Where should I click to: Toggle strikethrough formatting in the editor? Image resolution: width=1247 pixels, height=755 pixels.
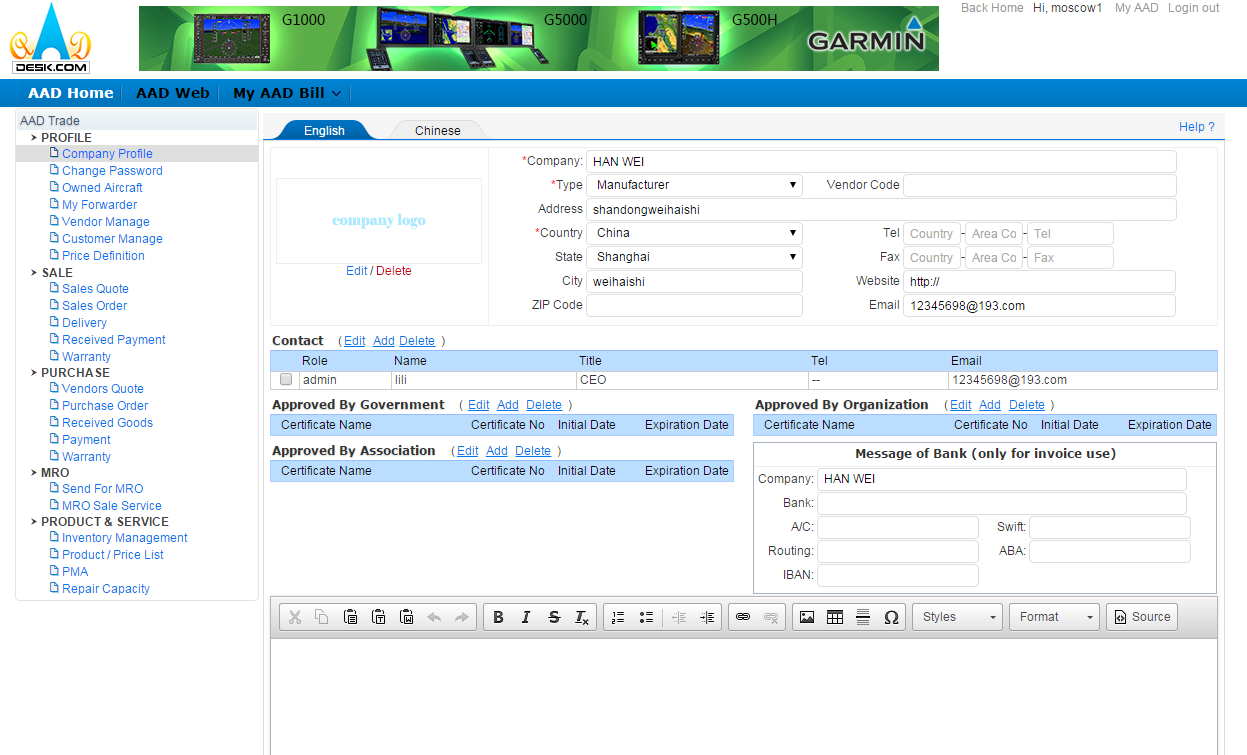[554, 617]
